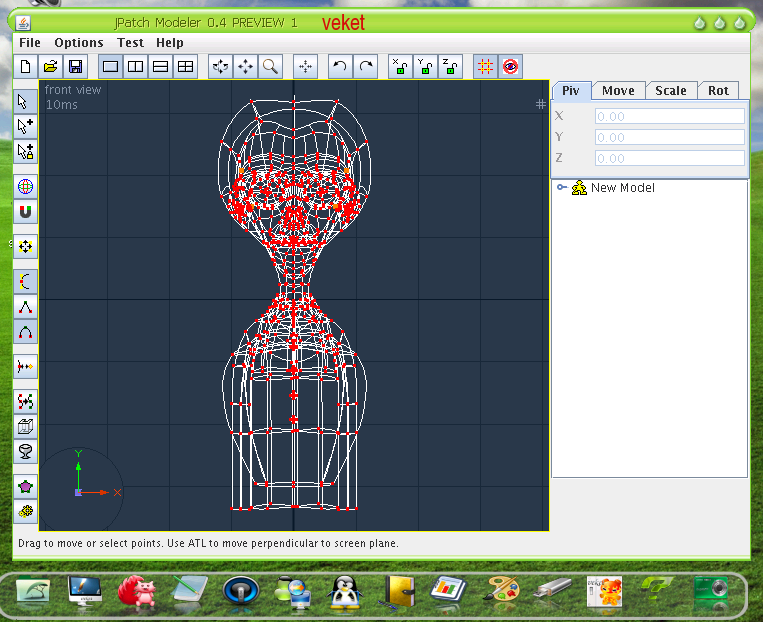Select the add point tool
Image resolution: width=763 pixels, height=622 pixels.
(x=25, y=127)
